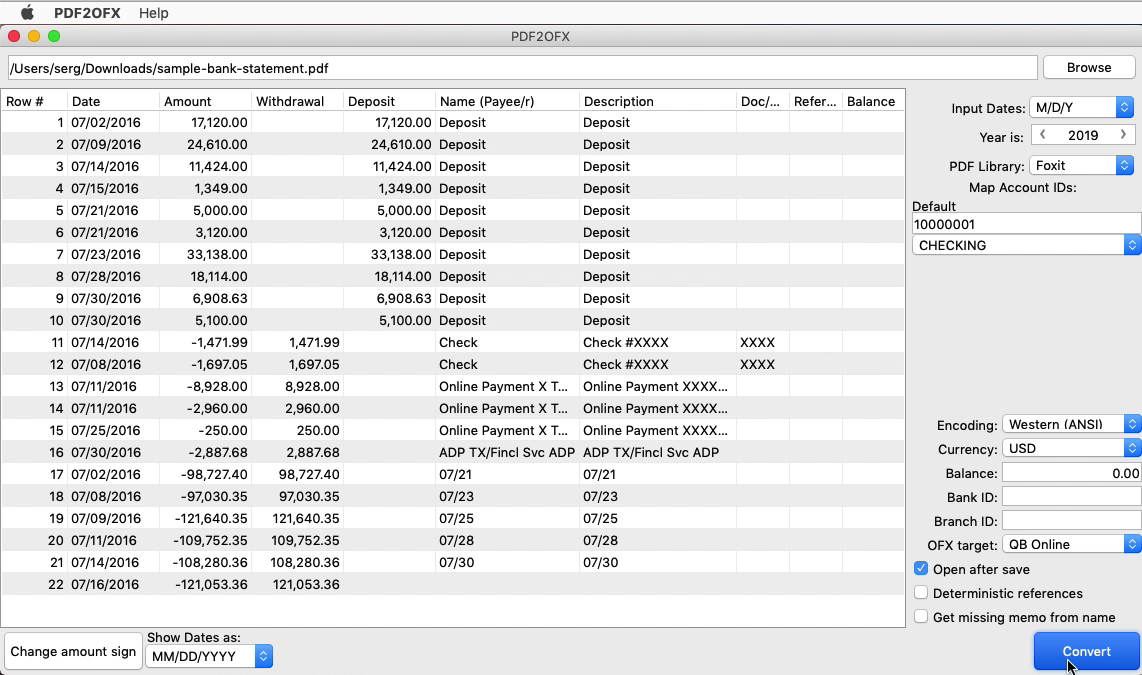This screenshot has height=675, width=1142.
Task: Open the Encoding dropdown
Action: tap(1071, 425)
